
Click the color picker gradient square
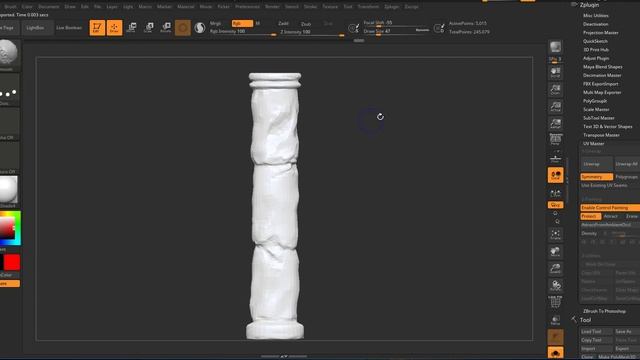[7, 229]
